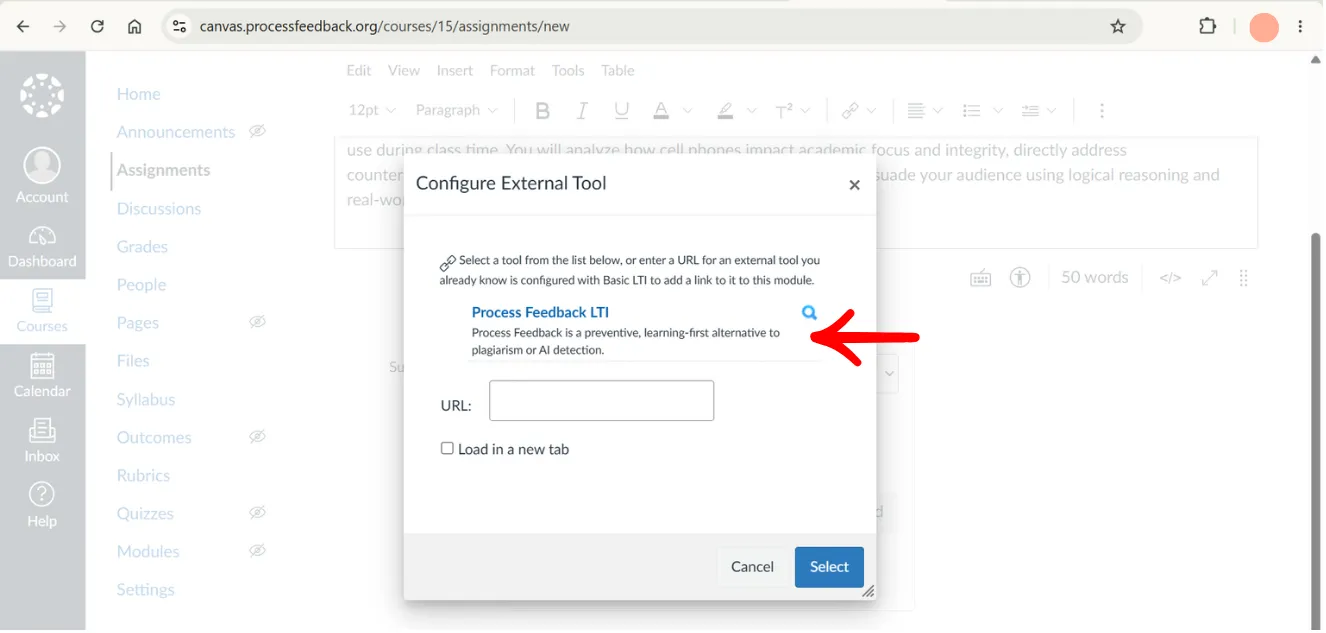The height and width of the screenshot is (633, 1326).
Task: Expand the highlight color dropdown arrow
Action: (751, 111)
